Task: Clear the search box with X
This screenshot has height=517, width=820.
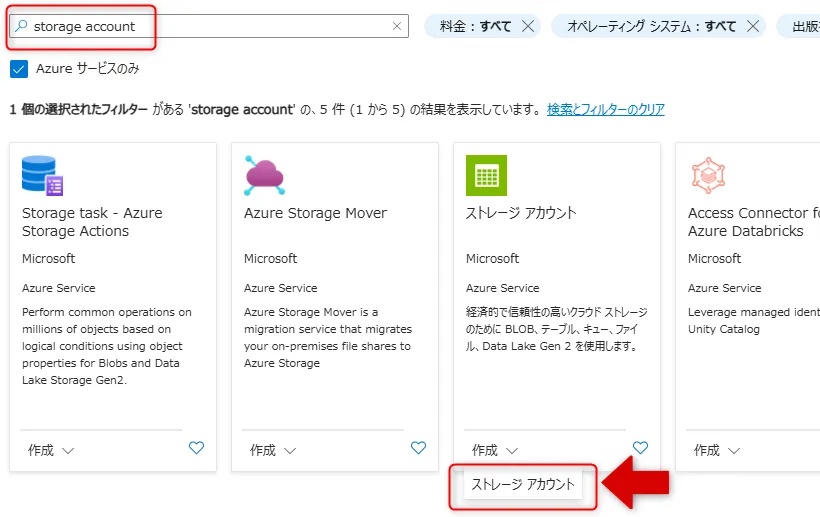Action: [397, 26]
